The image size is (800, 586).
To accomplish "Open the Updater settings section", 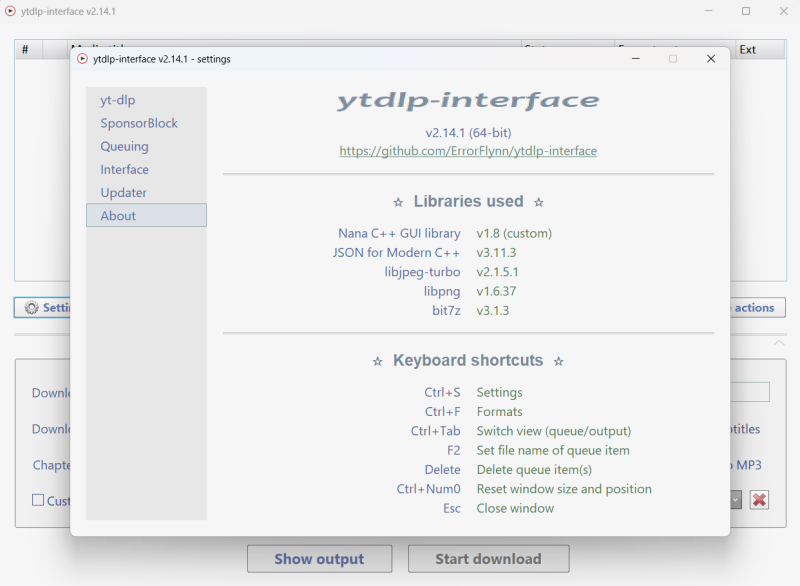I will pyautogui.click(x=123, y=192).
